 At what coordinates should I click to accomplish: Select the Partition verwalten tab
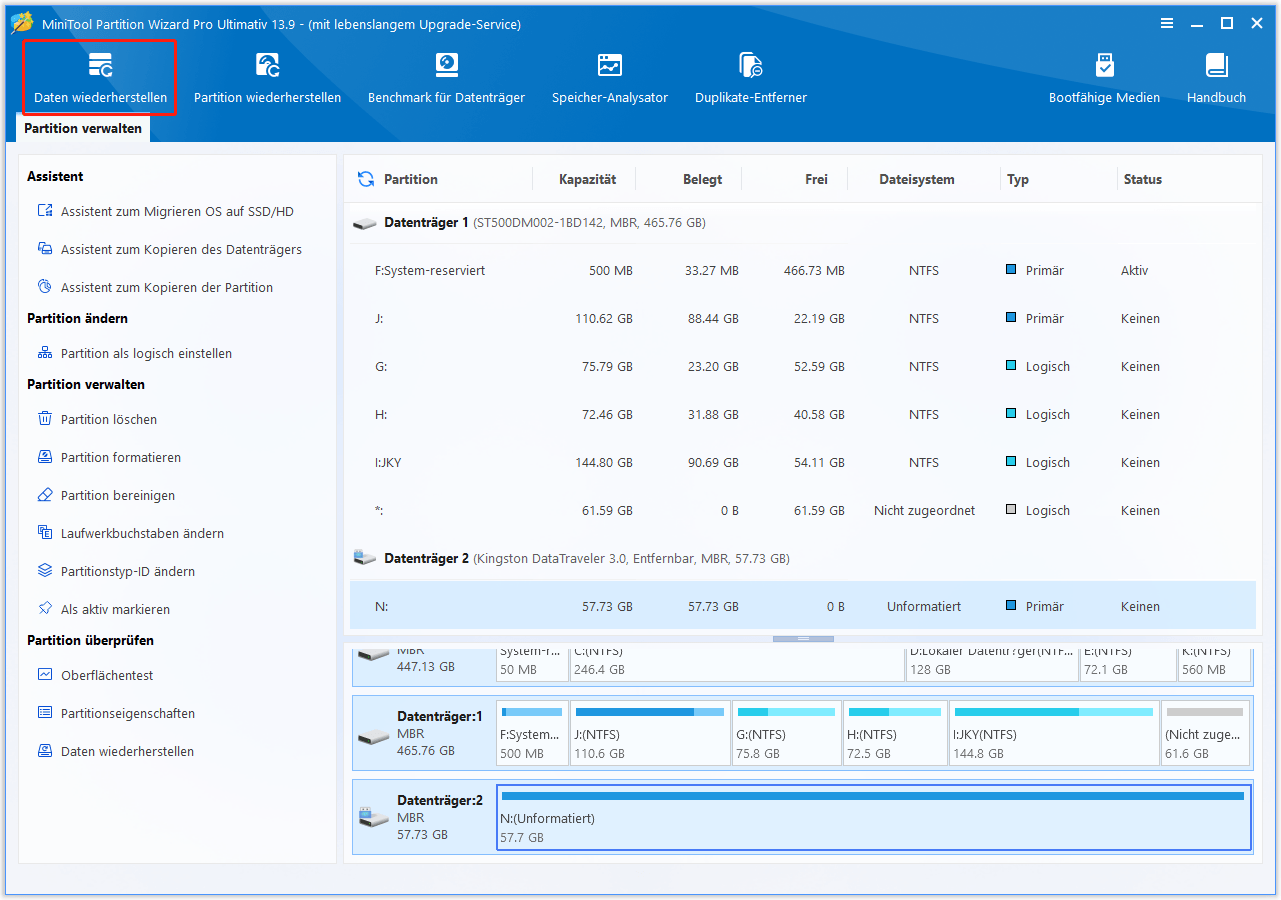click(x=83, y=128)
